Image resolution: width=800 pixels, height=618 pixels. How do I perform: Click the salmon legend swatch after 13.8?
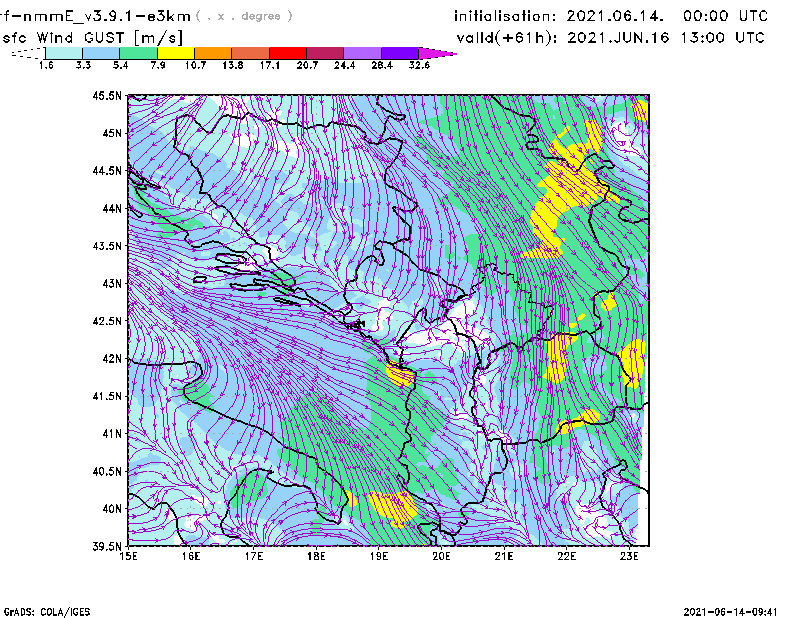tap(251, 53)
